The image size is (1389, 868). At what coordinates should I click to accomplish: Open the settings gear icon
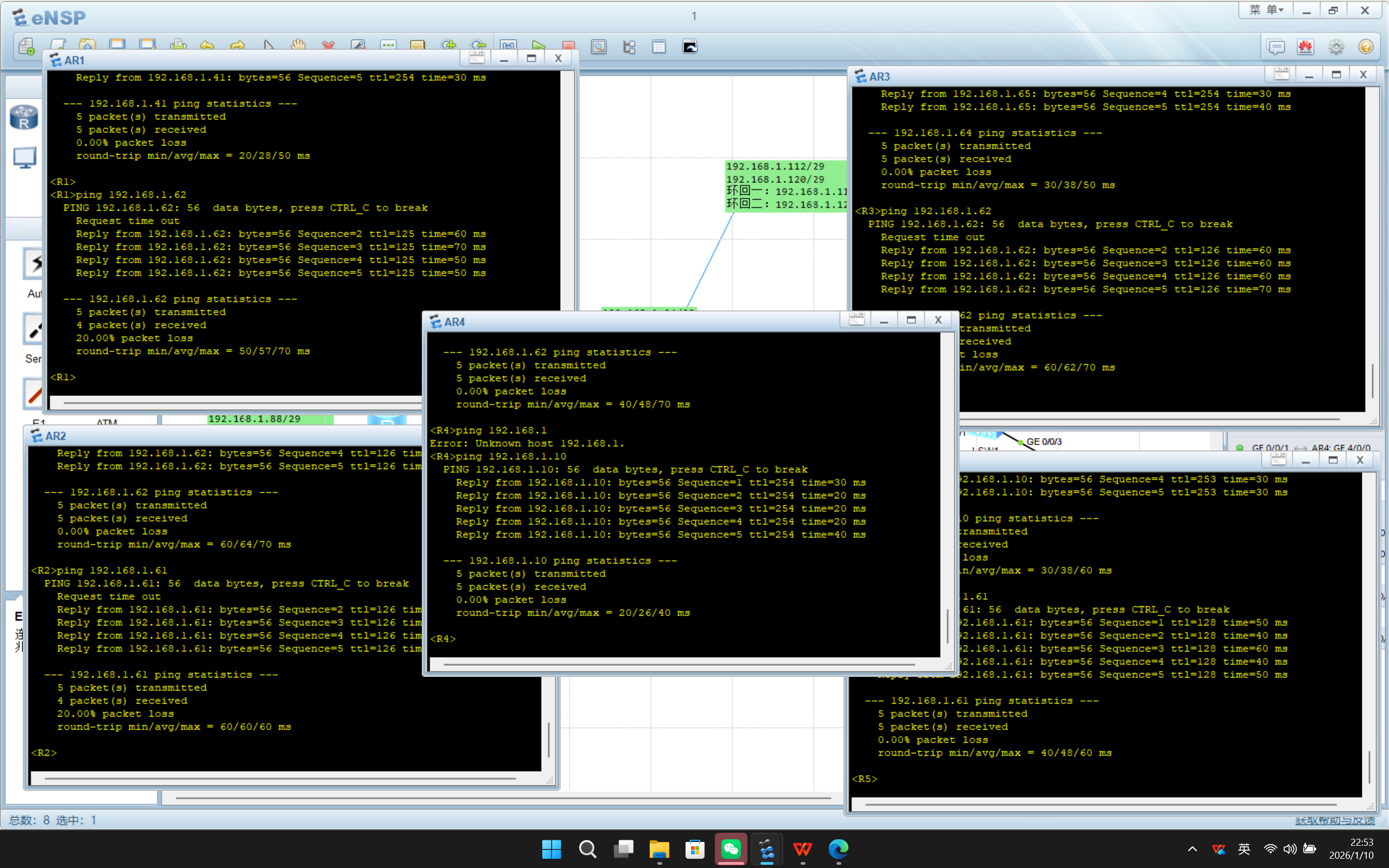coord(1336,47)
